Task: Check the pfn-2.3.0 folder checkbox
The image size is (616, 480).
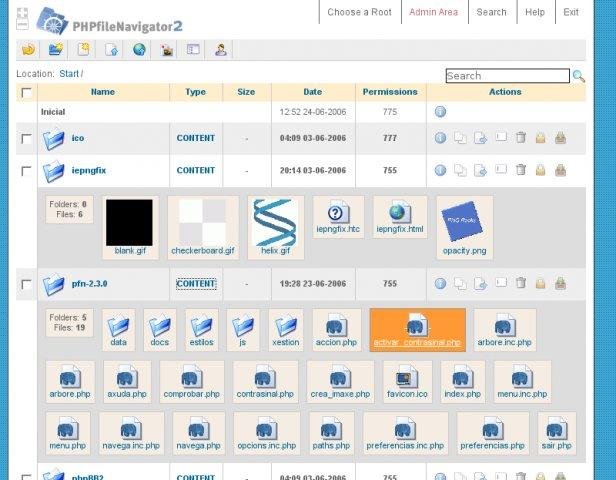Action: [x=26, y=284]
